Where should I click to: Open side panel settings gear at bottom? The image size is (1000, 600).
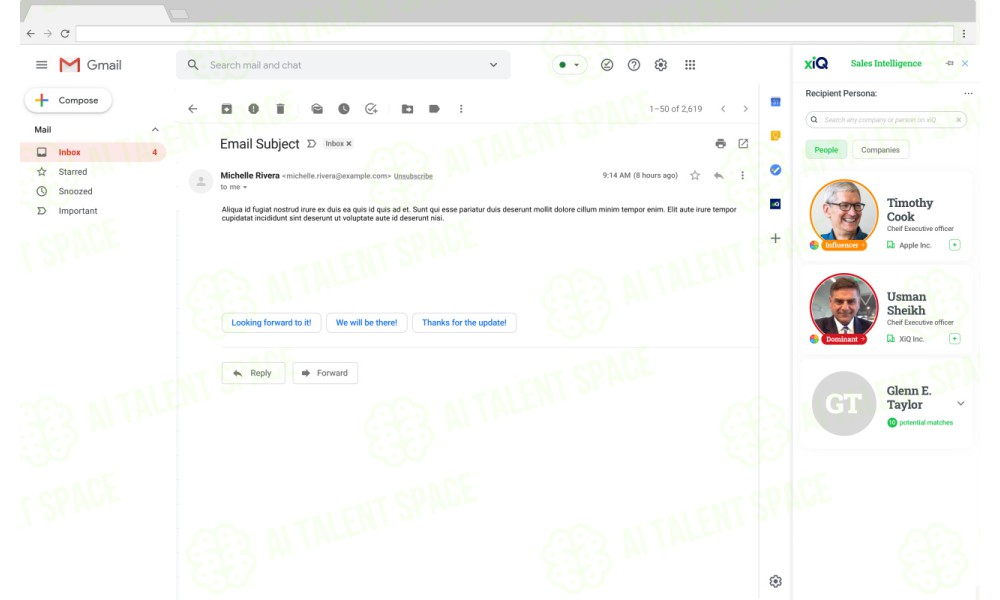776,582
